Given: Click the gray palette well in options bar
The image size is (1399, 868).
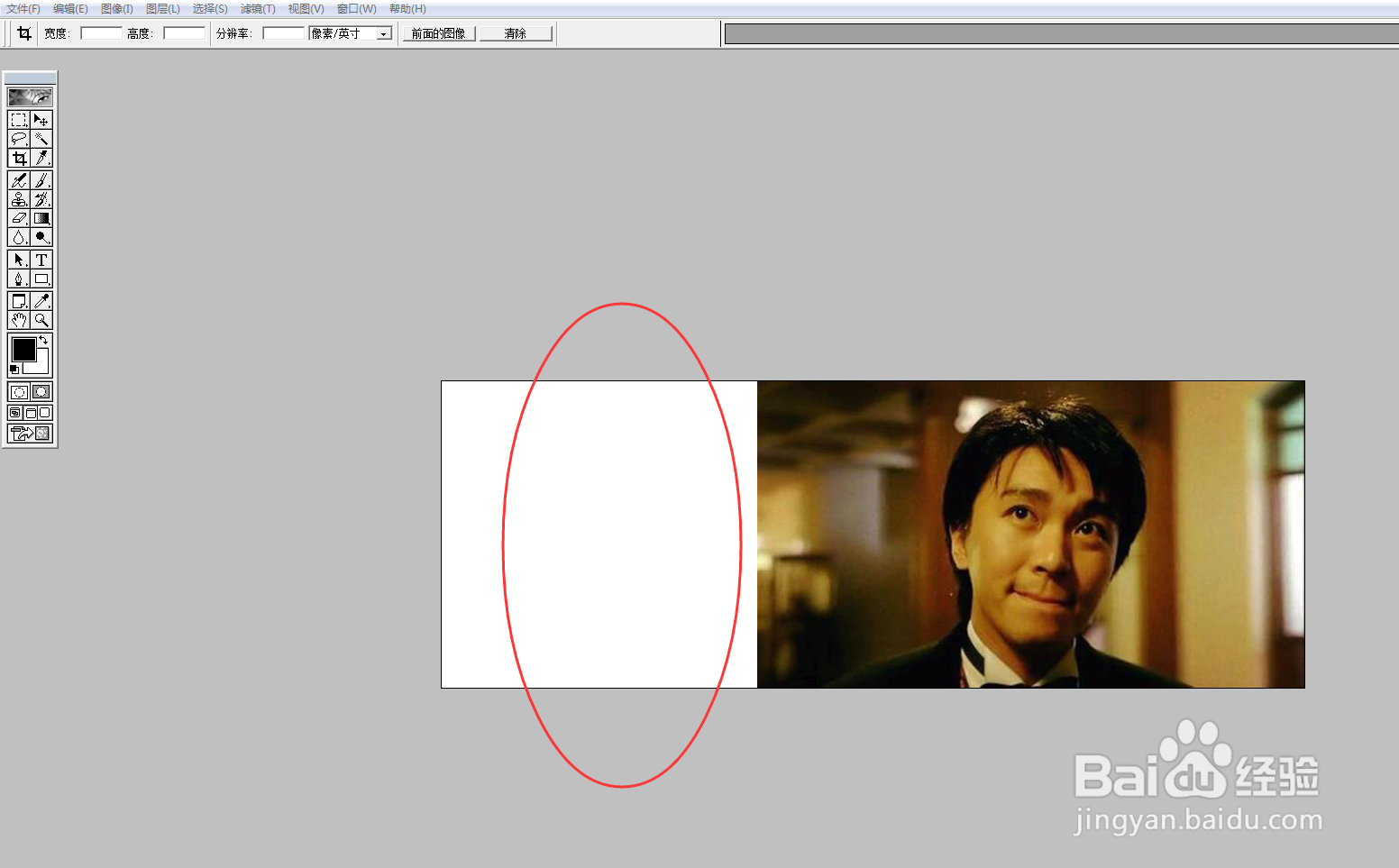Looking at the screenshot, I should pos(1062,34).
